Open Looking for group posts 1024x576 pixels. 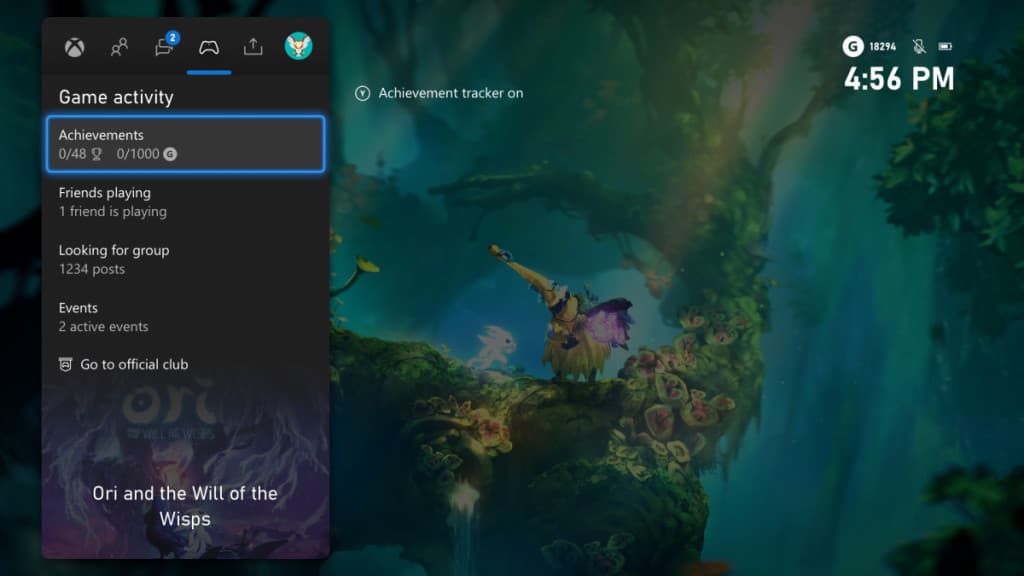tap(185, 259)
